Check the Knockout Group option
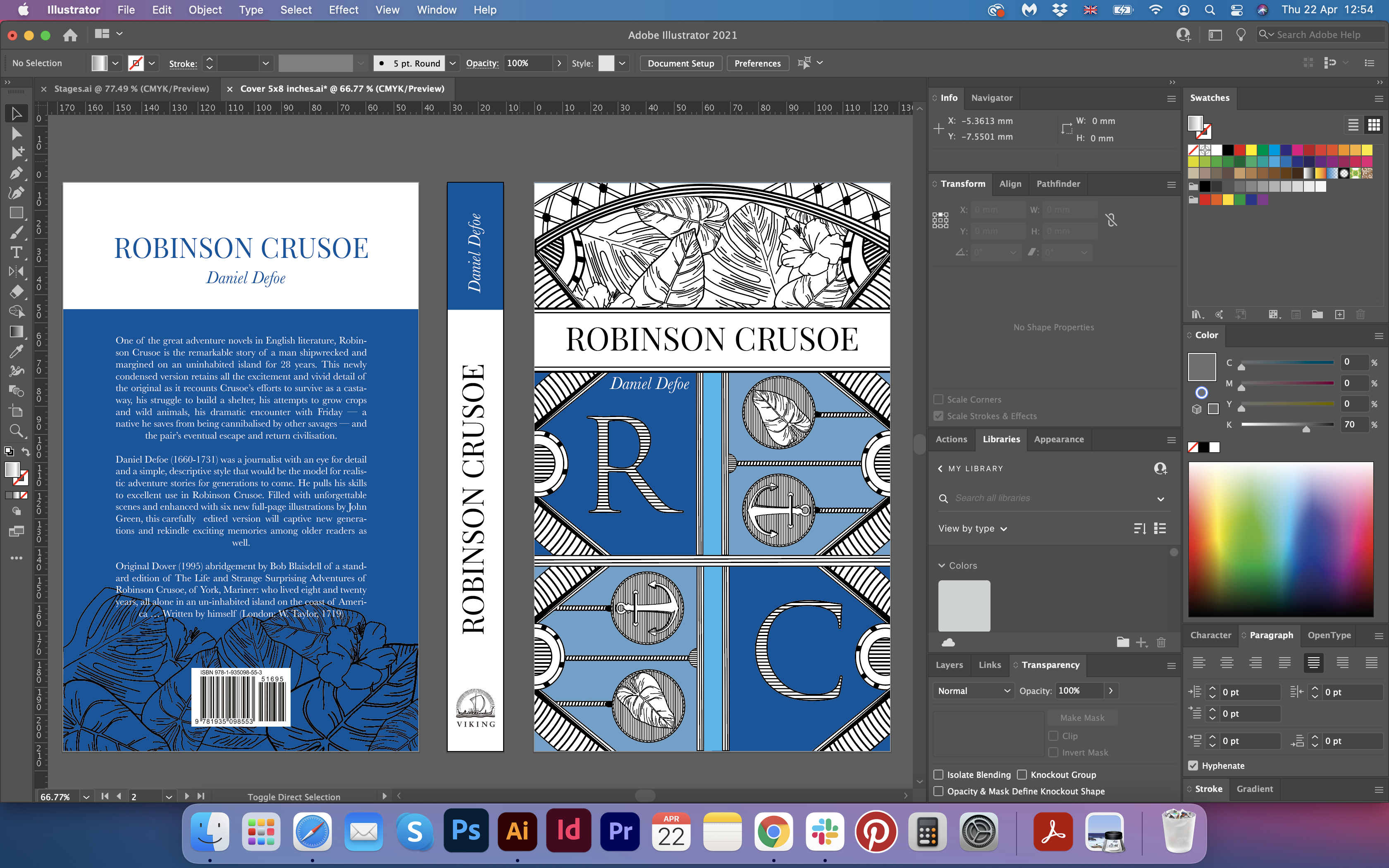This screenshot has height=868, width=1389. (1021, 775)
